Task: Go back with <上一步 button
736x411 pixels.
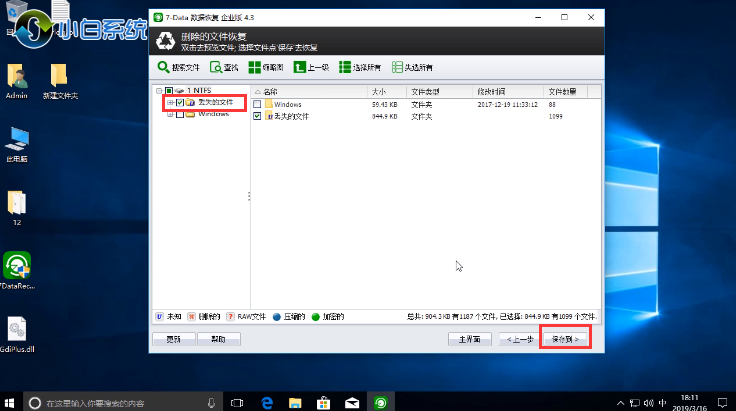Action: pyautogui.click(x=520, y=339)
